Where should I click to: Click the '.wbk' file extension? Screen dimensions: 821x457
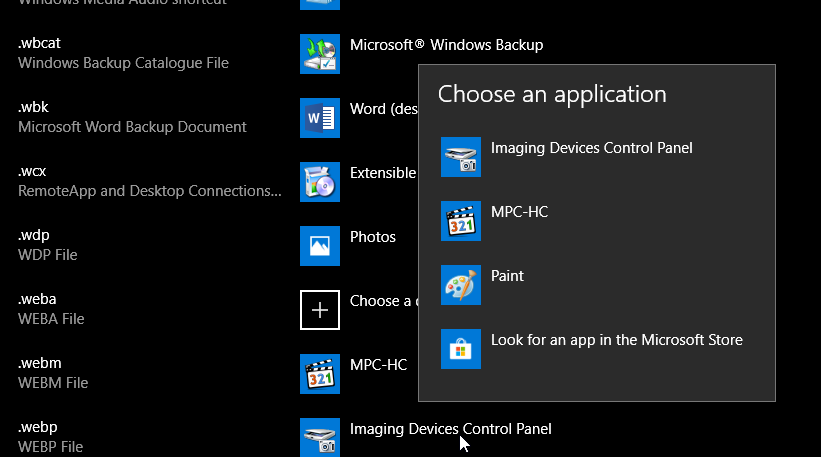33,107
